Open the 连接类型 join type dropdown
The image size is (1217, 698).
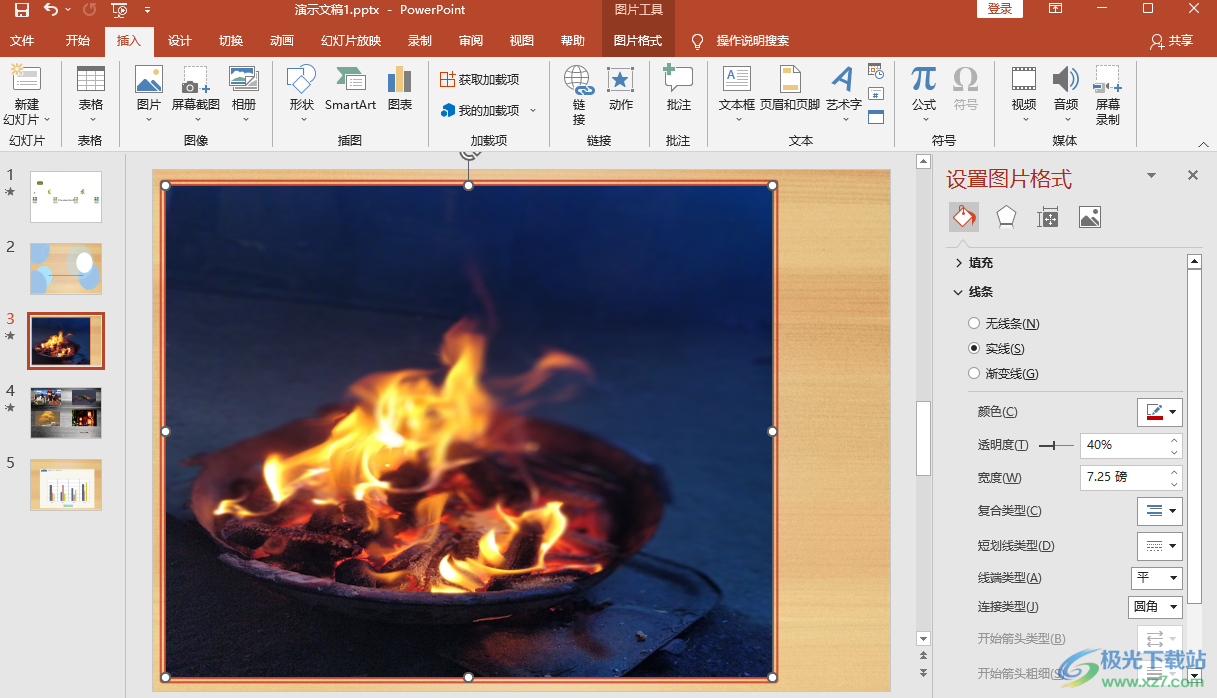click(x=1155, y=607)
